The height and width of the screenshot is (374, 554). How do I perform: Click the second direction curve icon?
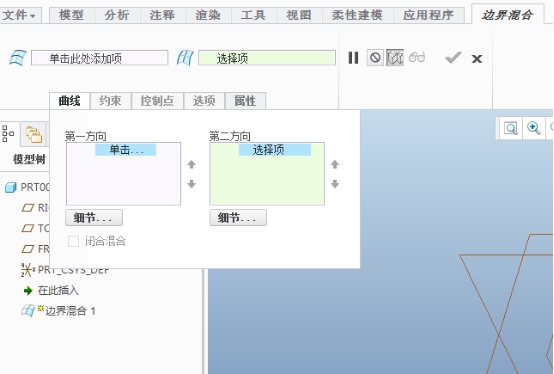185,58
